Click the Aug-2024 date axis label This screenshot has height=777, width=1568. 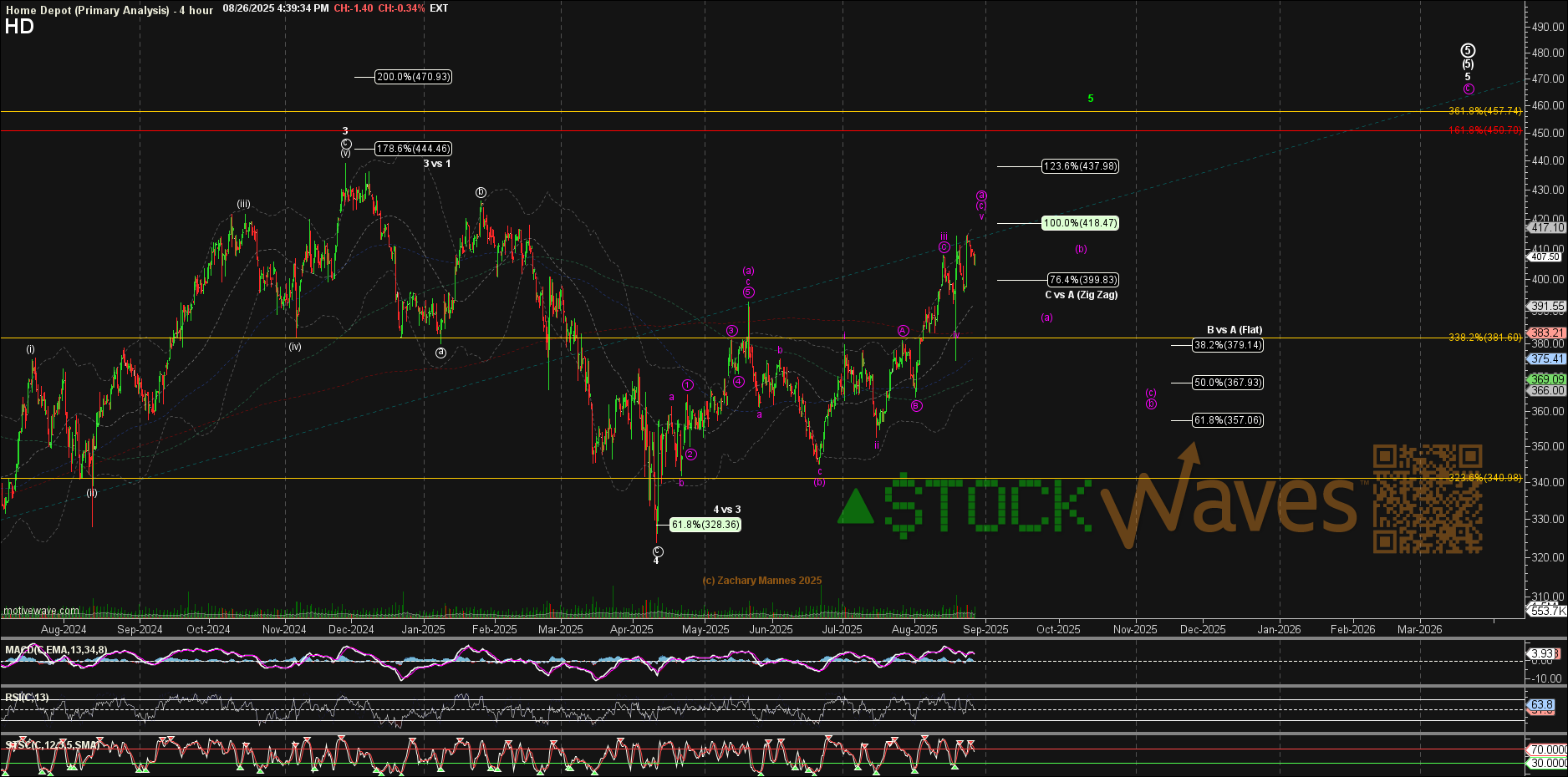[64, 629]
